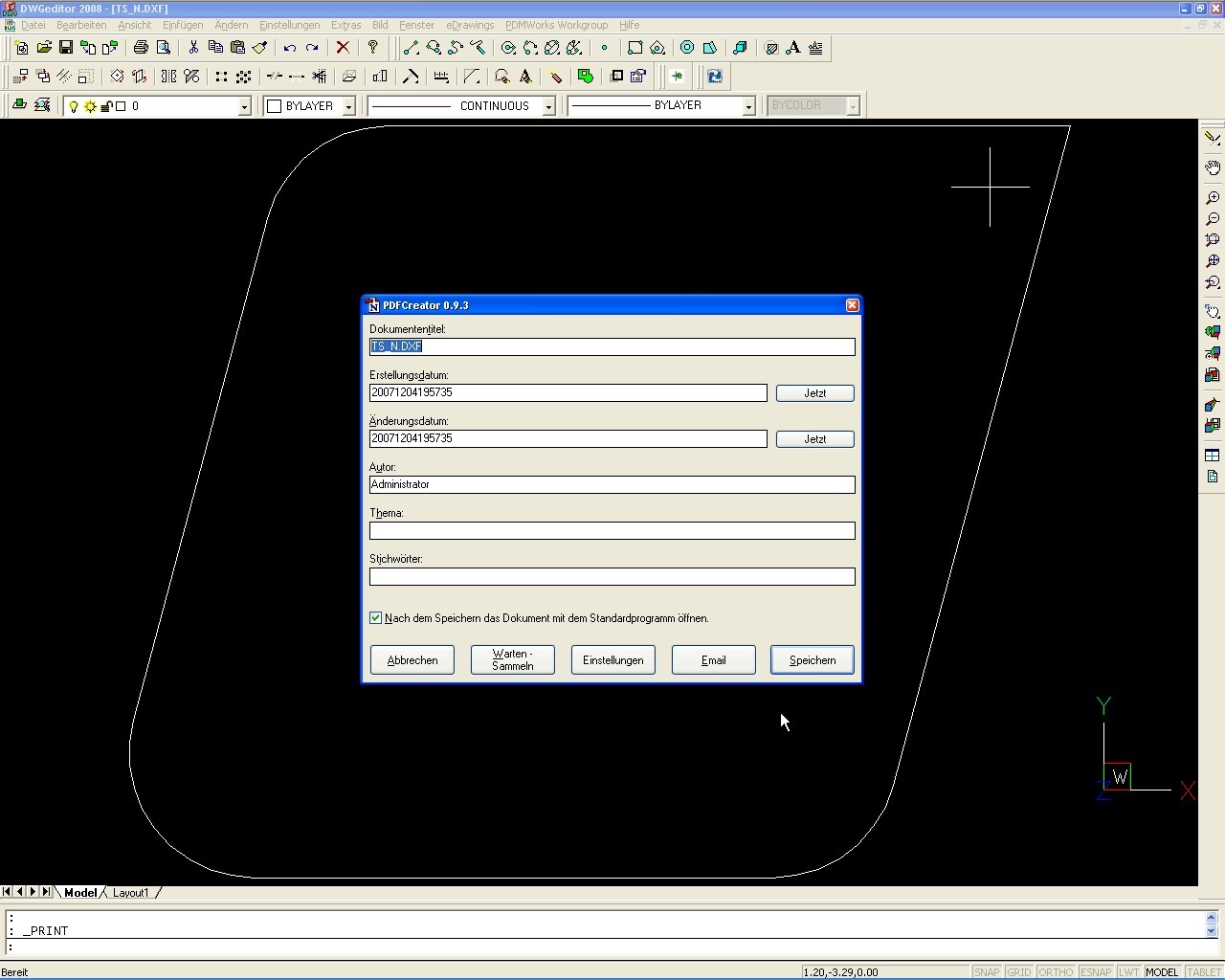Open the Extras menu
Viewport: 1225px width, 980px height.
tap(345, 25)
